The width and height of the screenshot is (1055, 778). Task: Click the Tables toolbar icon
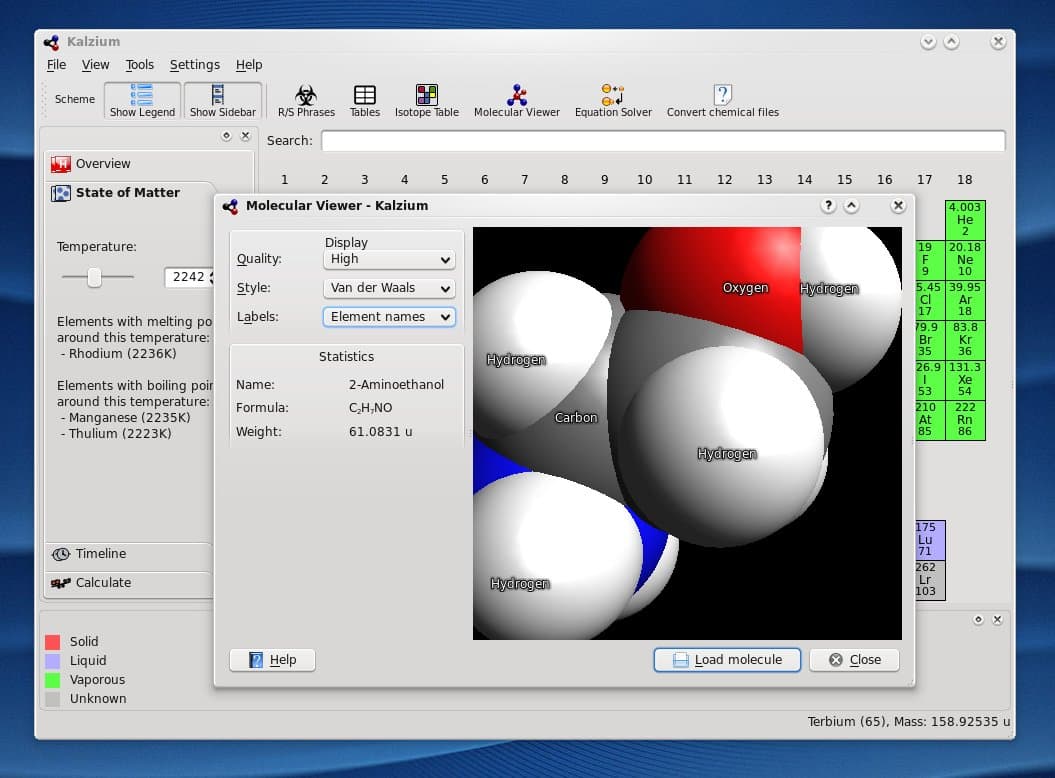[364, 100]
